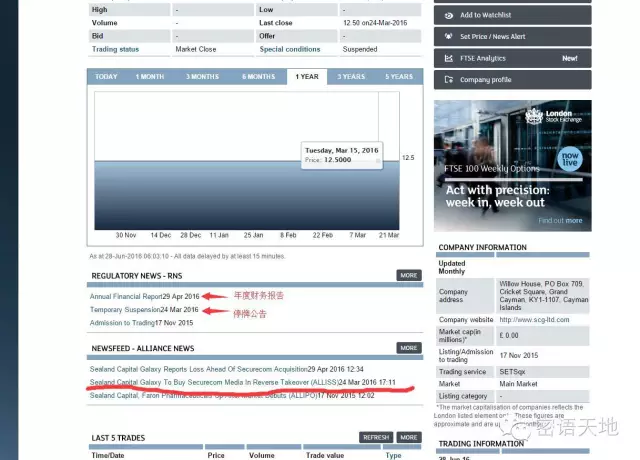The height and width of the screenshot is (460, 640).
Task: Switch chart to 3 MONTHS tab
Action: coord(202,77)
